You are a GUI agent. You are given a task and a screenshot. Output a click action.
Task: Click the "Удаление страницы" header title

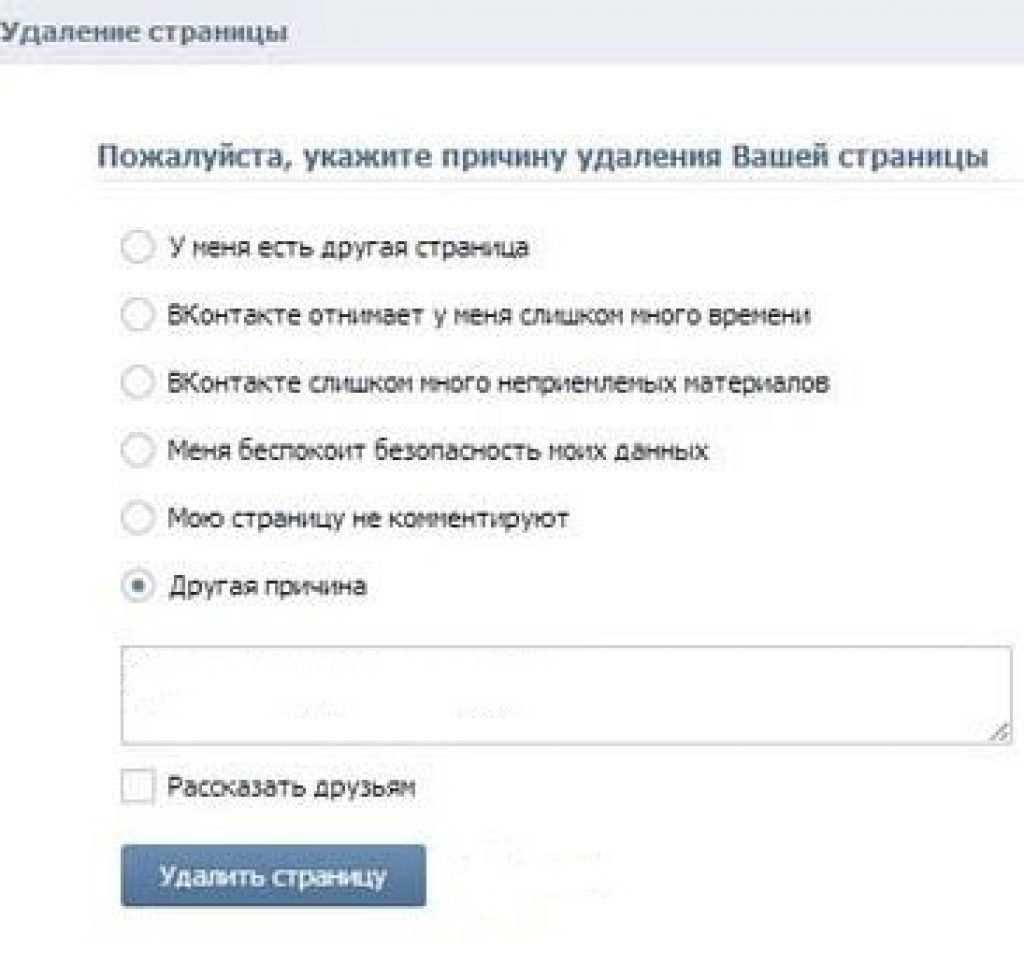pyautogui.click(x=143, y=33)
